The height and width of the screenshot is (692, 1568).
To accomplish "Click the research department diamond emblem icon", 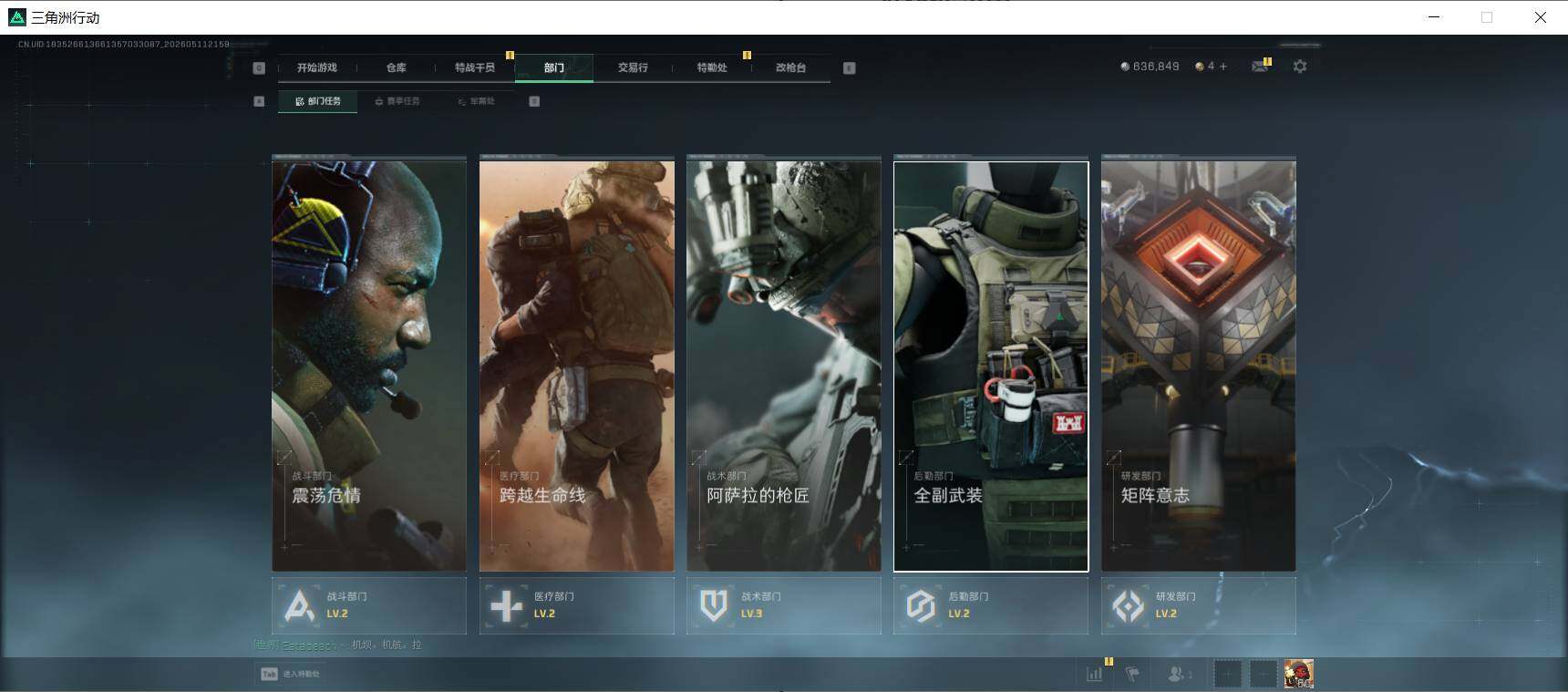I will (1129, 605).
